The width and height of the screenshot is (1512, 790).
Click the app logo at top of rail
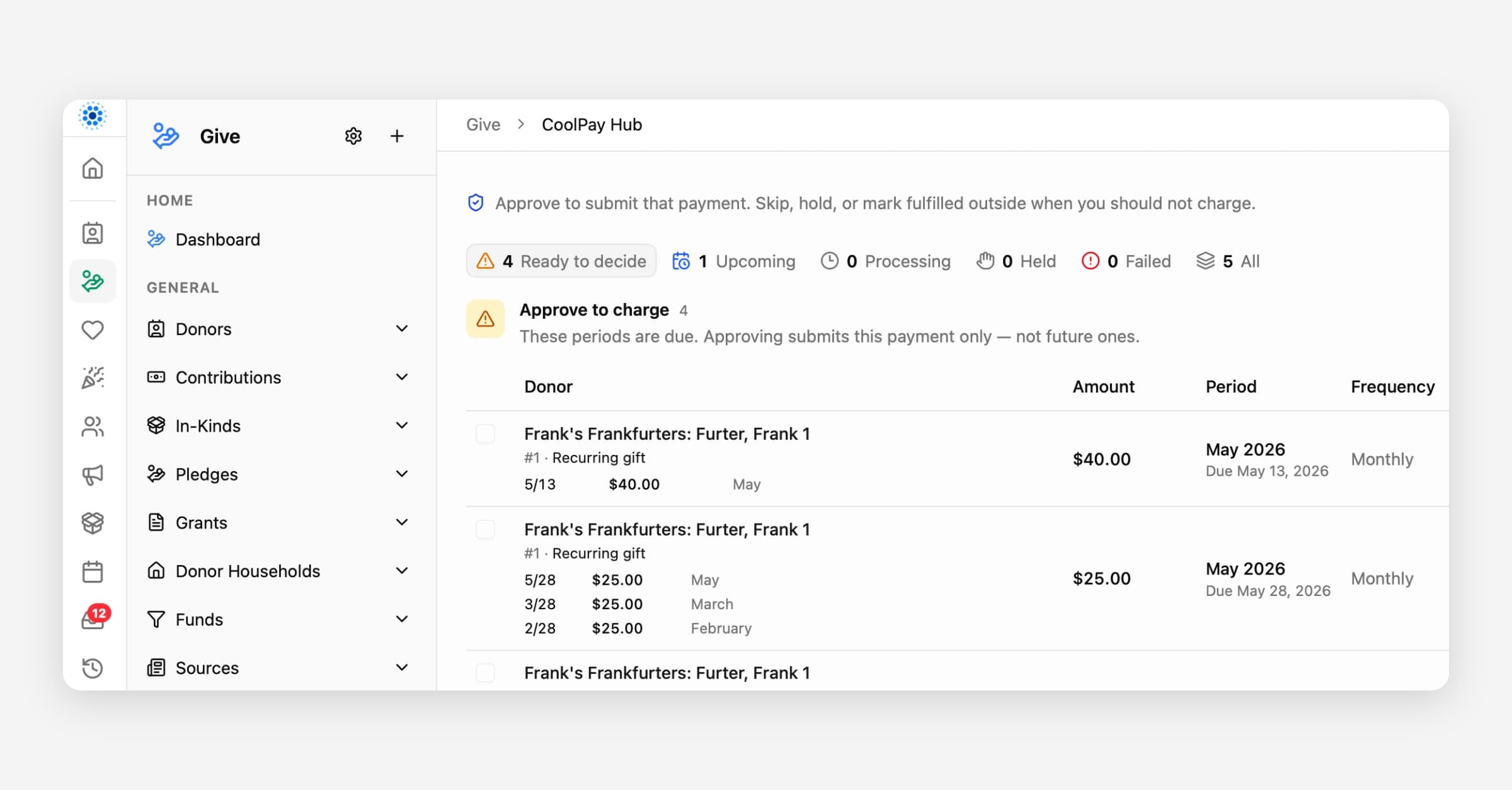click(x=93, y=116)
